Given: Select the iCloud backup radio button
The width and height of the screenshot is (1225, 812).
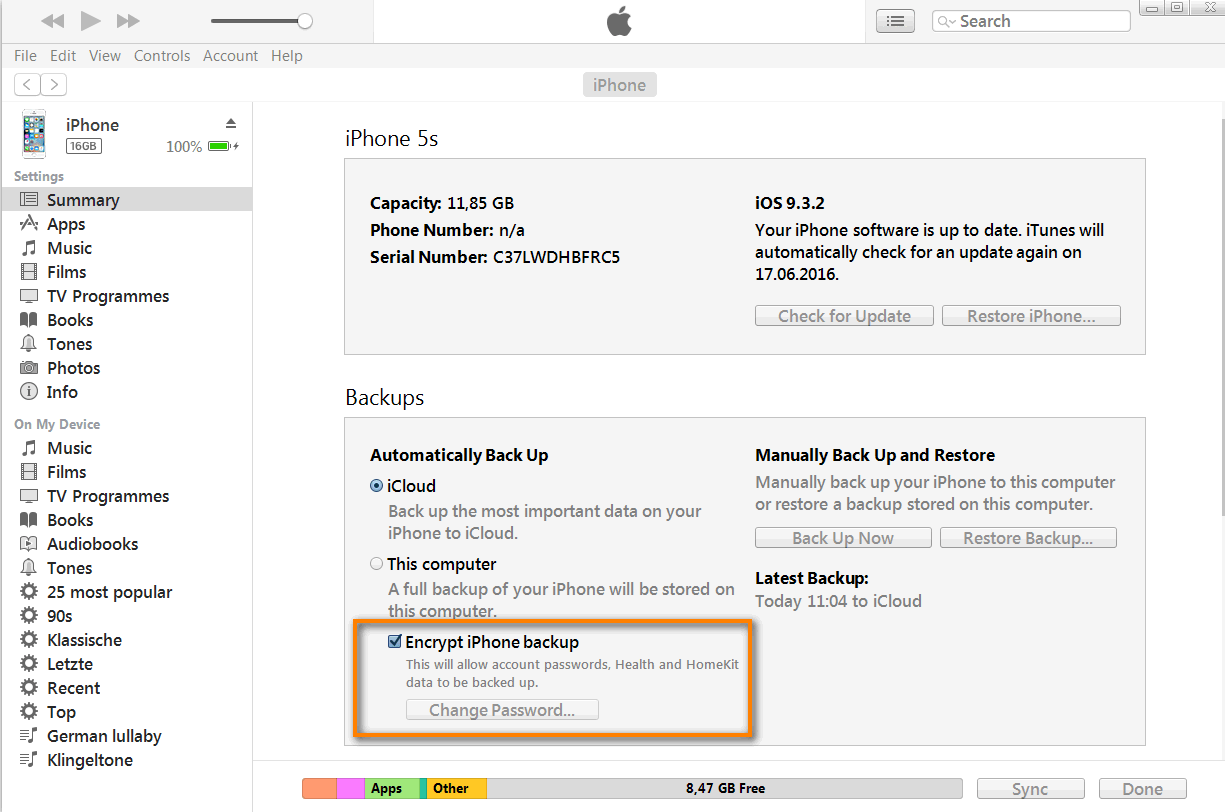Looking at the screenshot, I should [x=377, y=486].
